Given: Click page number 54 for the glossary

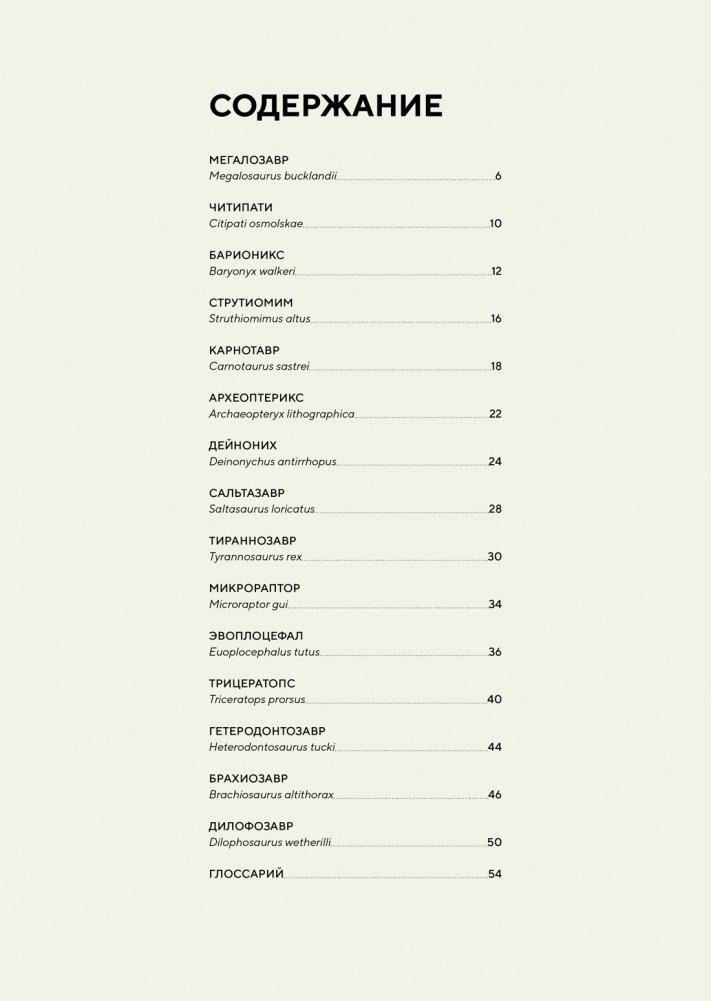Looking at the screenshot, I should [x=494, y=875].
